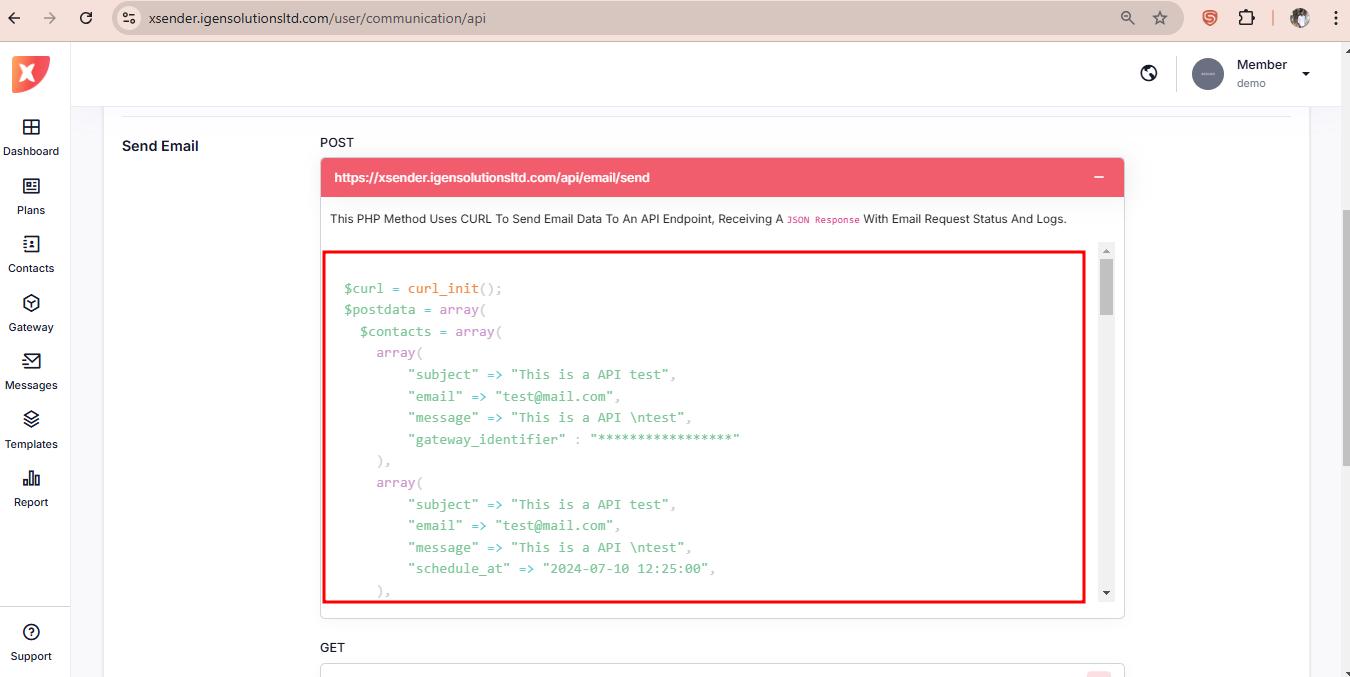Click the email send API URL header
Image resolution: width=1350 pixels, height=677 pixels.
[492, 178]
